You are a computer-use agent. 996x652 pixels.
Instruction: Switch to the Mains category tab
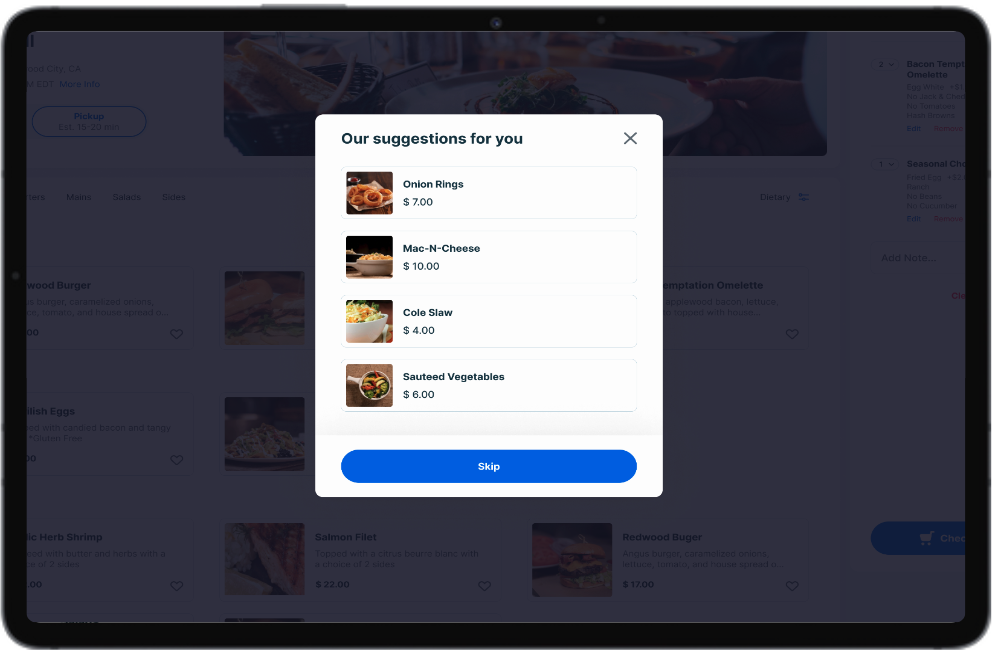point(79,198)
